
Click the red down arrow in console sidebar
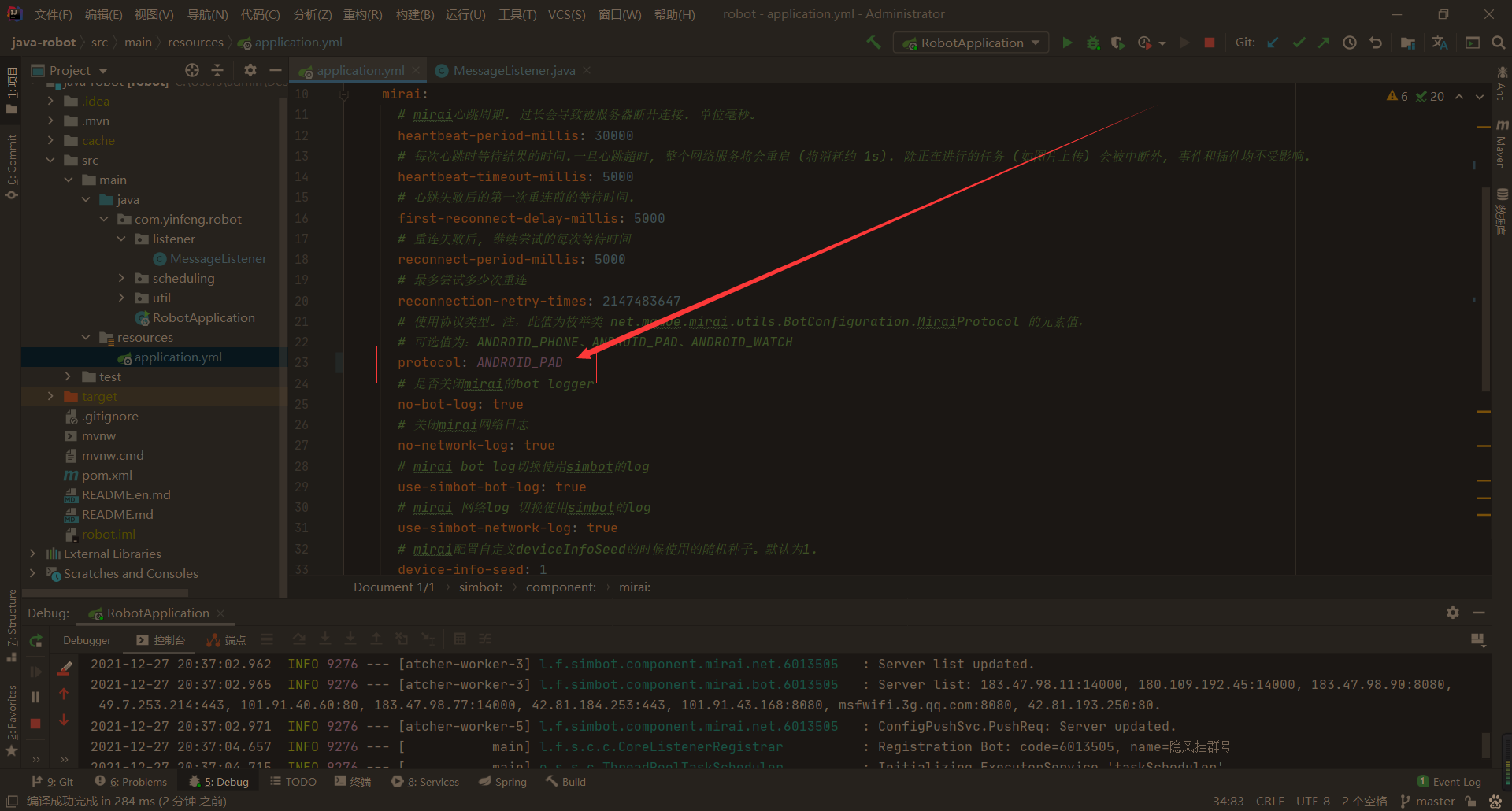pos(64,720)
